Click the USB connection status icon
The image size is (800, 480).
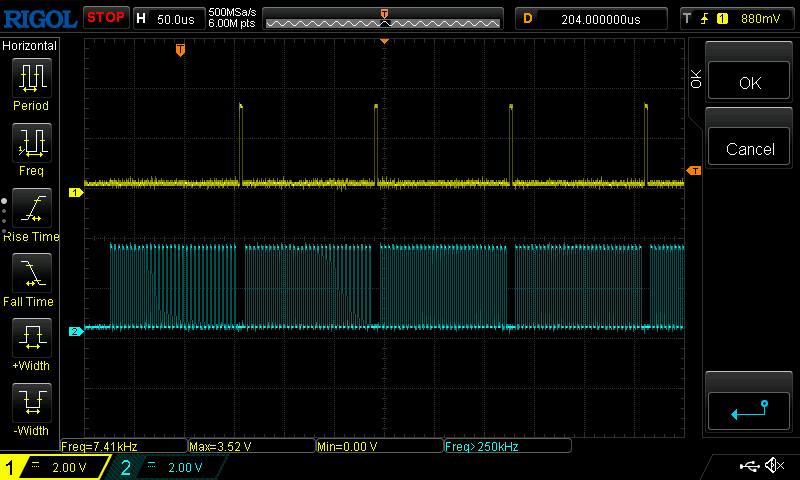point(749,465)
